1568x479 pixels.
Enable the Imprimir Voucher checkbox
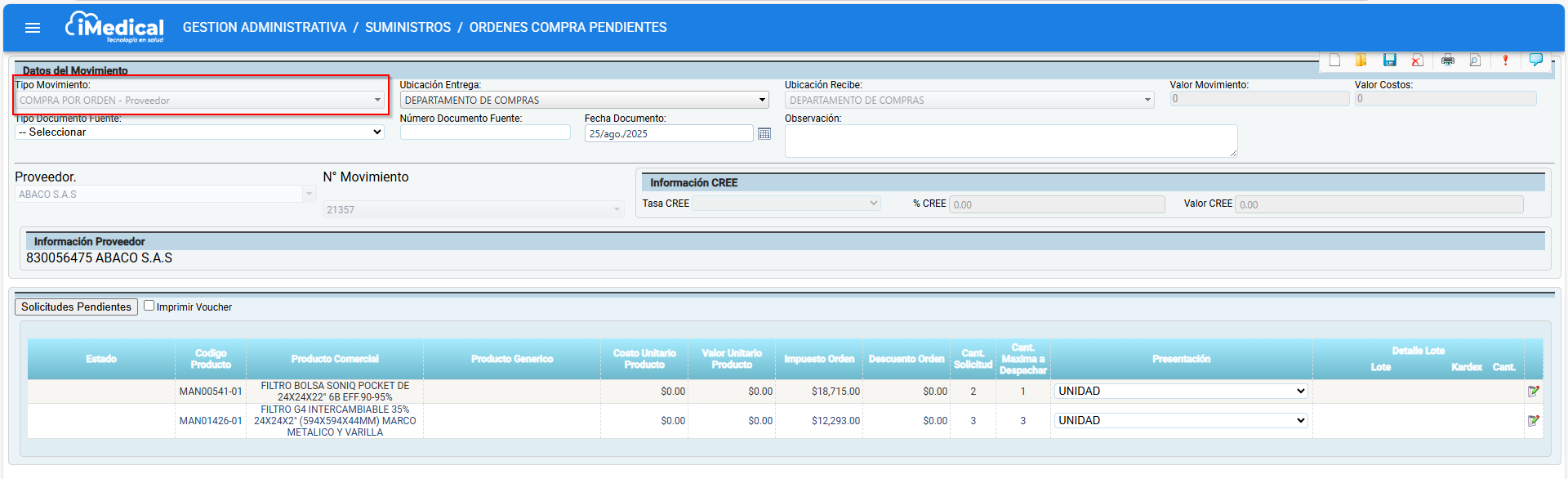(x=149, y=306)
